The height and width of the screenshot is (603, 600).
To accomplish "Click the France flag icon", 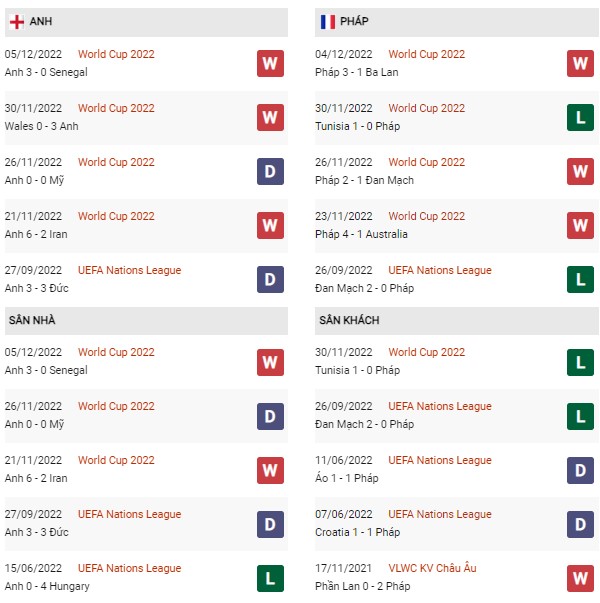I will tap(328, 21).
